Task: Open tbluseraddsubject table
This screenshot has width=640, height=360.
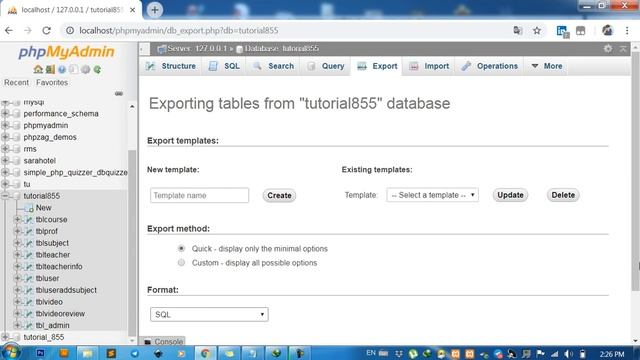Action: click(x=66, y=290)
